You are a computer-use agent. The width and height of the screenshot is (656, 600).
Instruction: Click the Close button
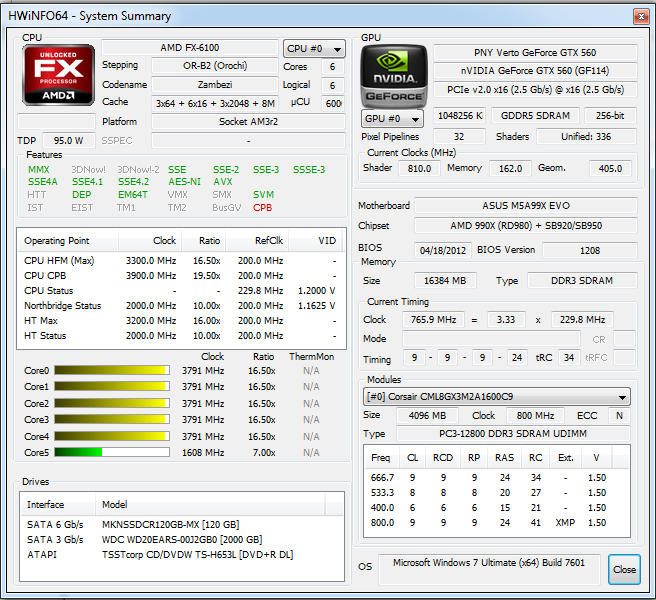(624, 569)
